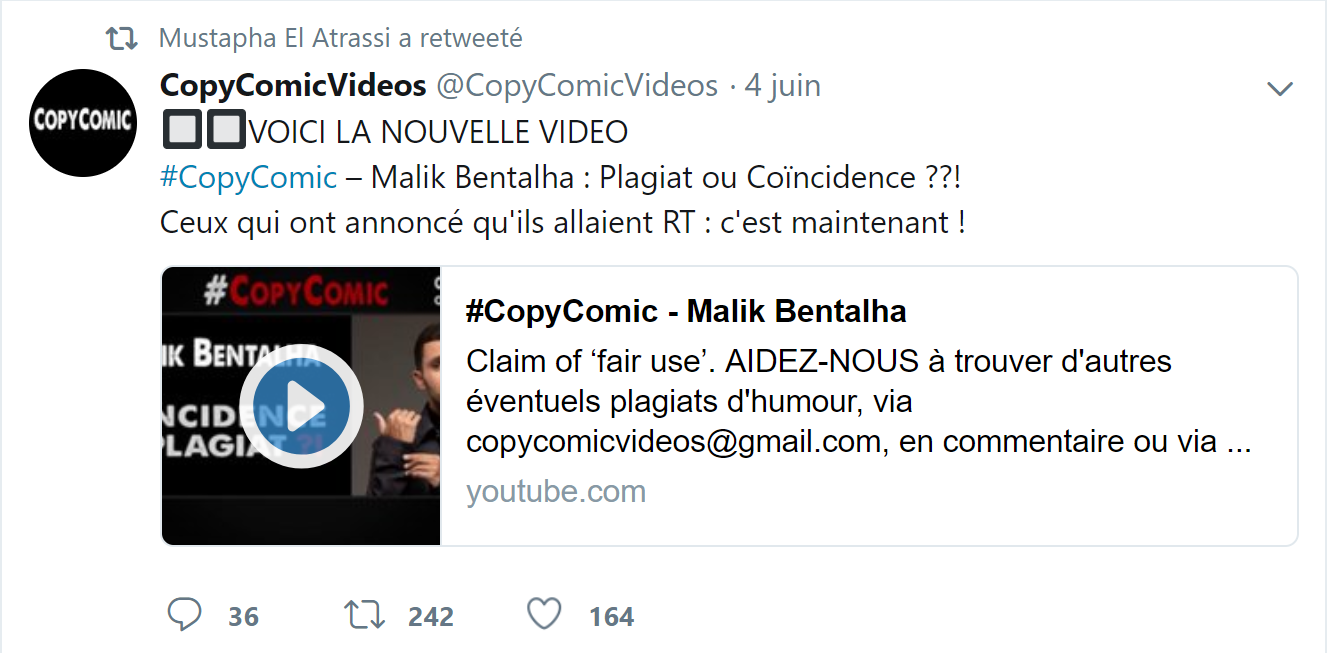Click the reply count of 36
The width and height of the screenshot is (1327, 653).
coord(243,617)
